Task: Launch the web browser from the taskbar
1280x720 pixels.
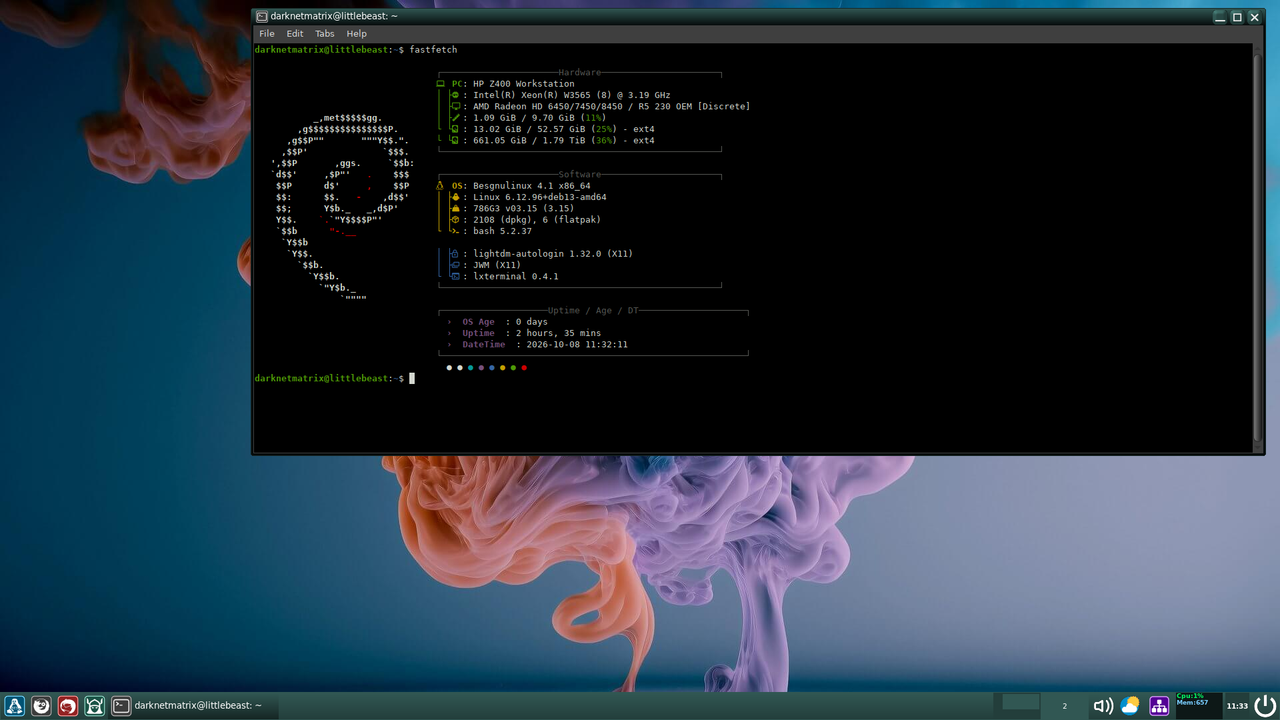Action: [x=41, y=706]
